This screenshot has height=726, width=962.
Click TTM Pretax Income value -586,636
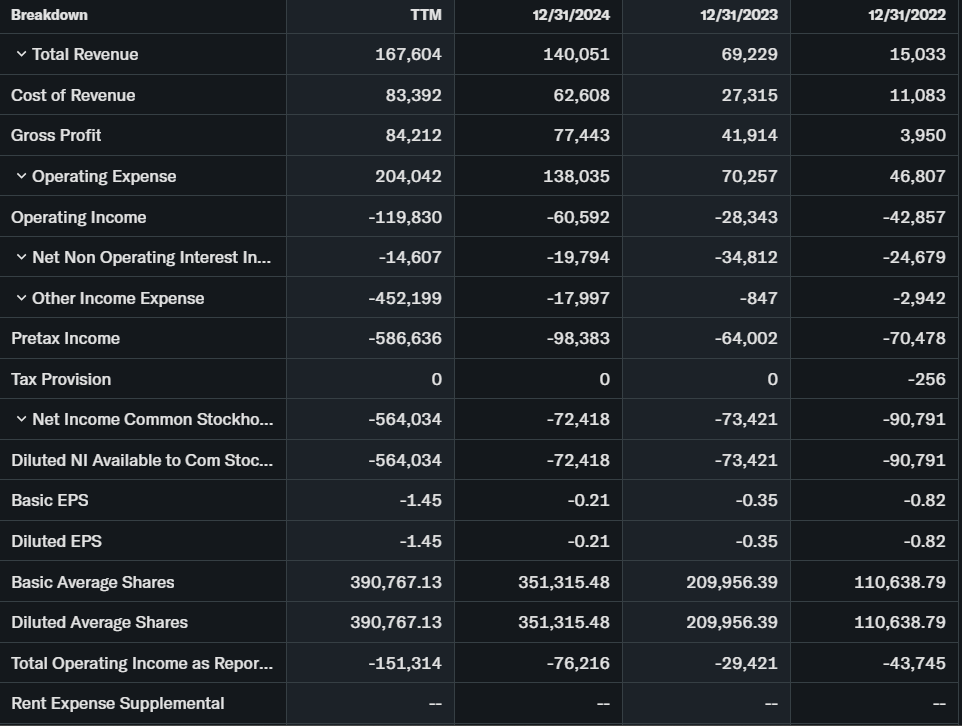pyautogui.click(x=404, y=338)
